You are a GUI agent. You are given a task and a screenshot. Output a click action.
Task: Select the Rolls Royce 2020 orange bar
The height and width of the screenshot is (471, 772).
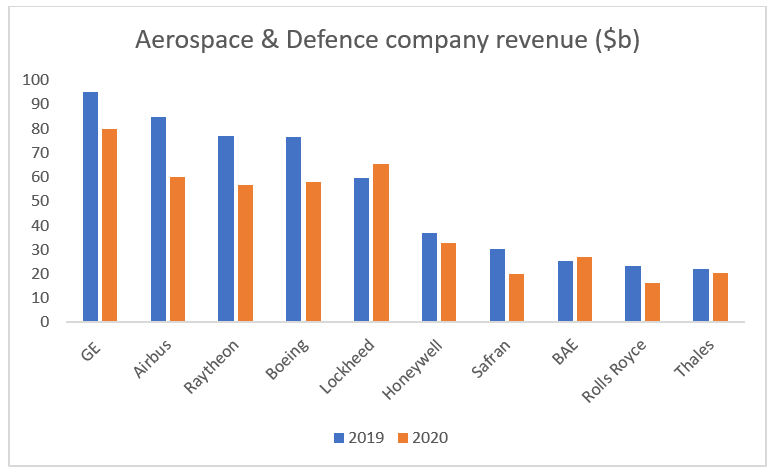[x=652, y=302]
